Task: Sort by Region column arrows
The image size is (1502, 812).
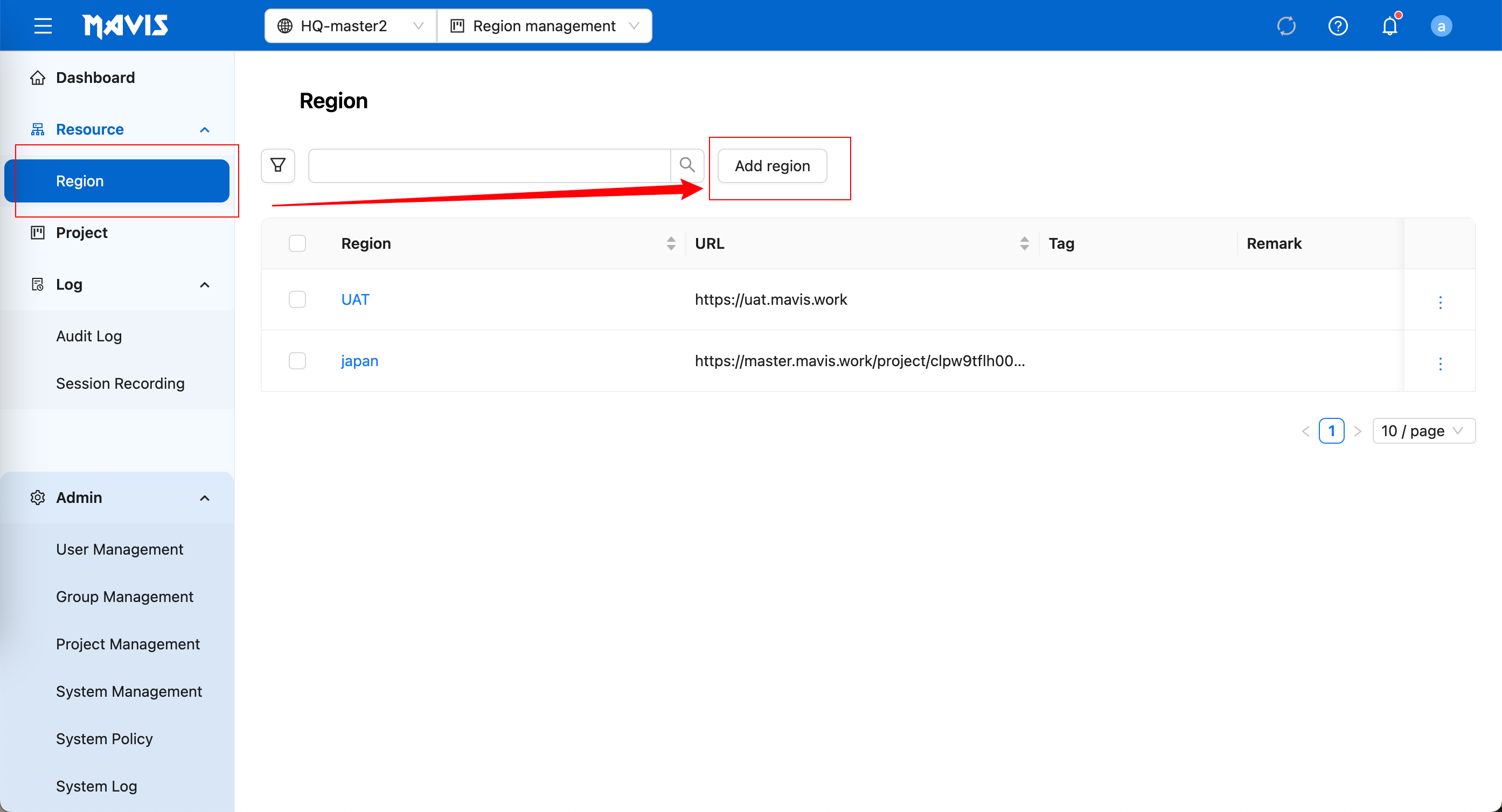Action: click(671, 243)
